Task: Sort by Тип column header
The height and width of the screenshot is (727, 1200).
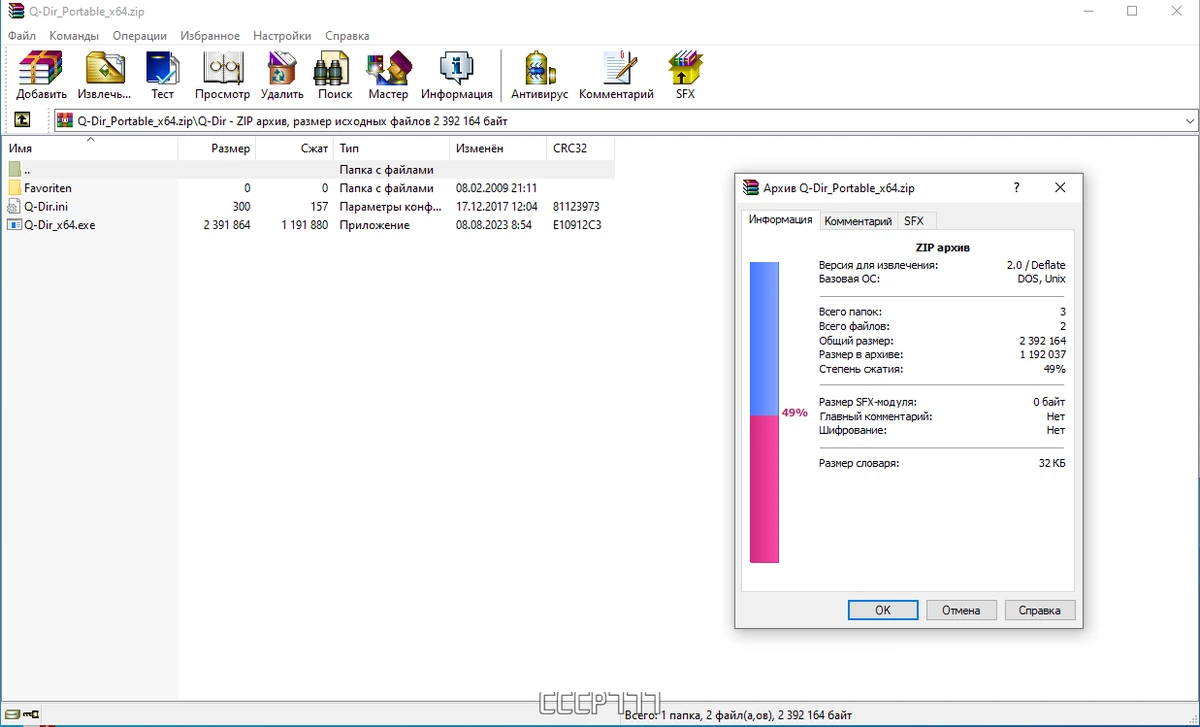Action: point(391,148)
